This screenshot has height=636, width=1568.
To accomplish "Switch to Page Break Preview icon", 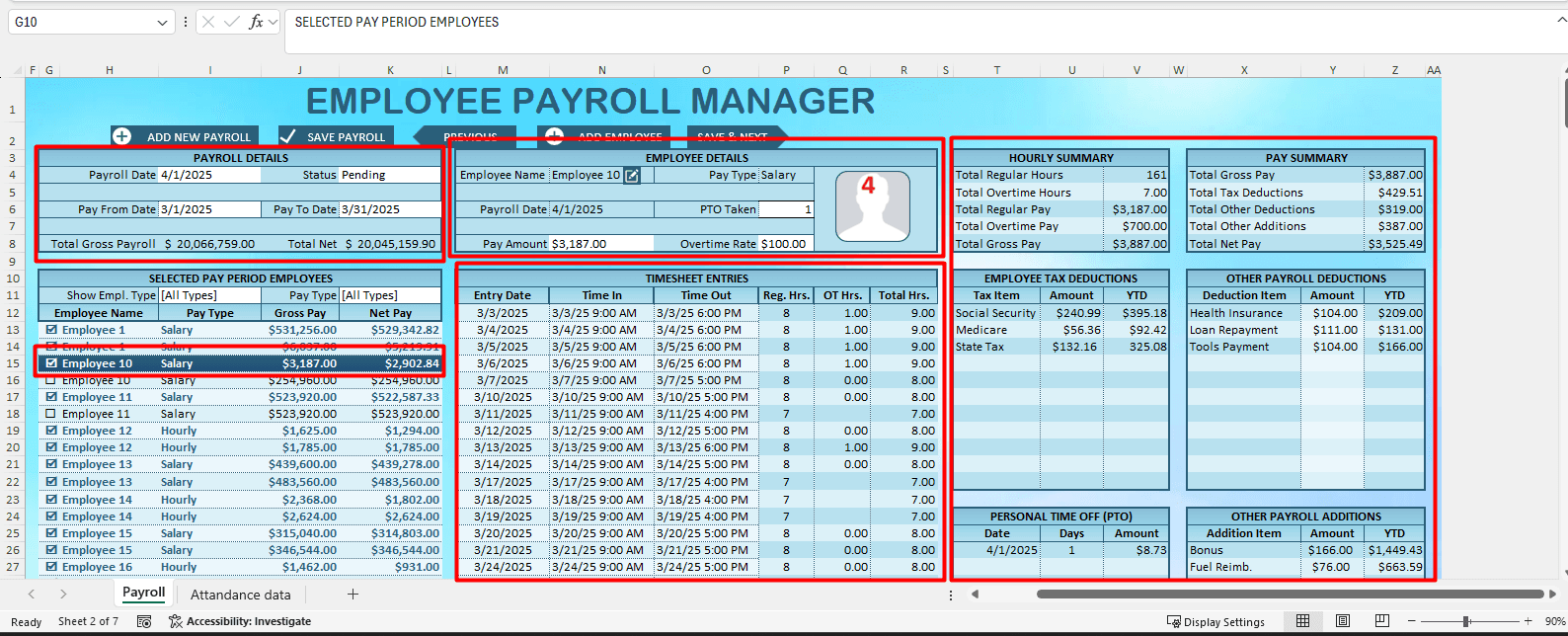I will (1382, 621).
